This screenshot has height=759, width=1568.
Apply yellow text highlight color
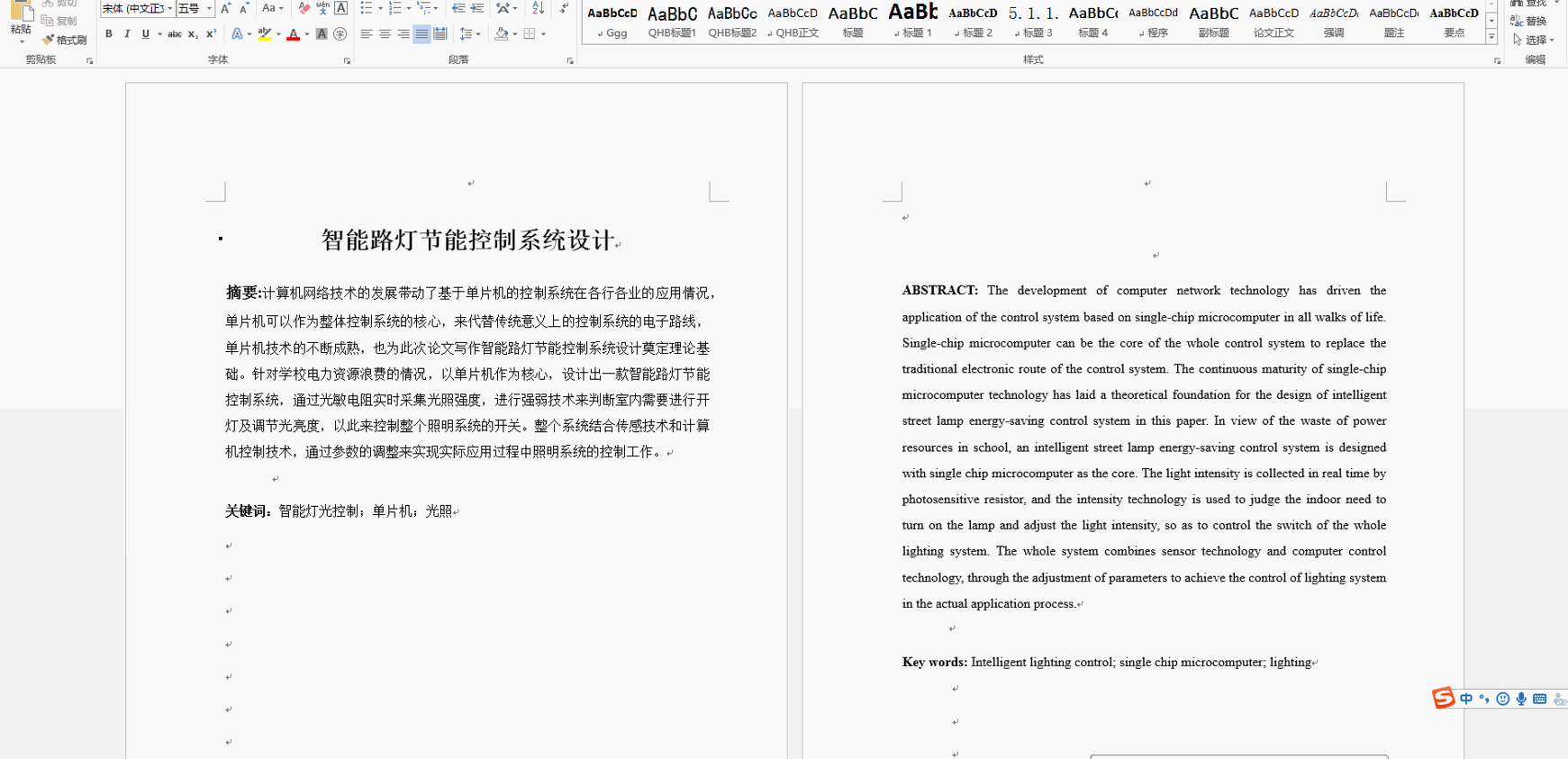pyautogui.click(x=265, y=34)
